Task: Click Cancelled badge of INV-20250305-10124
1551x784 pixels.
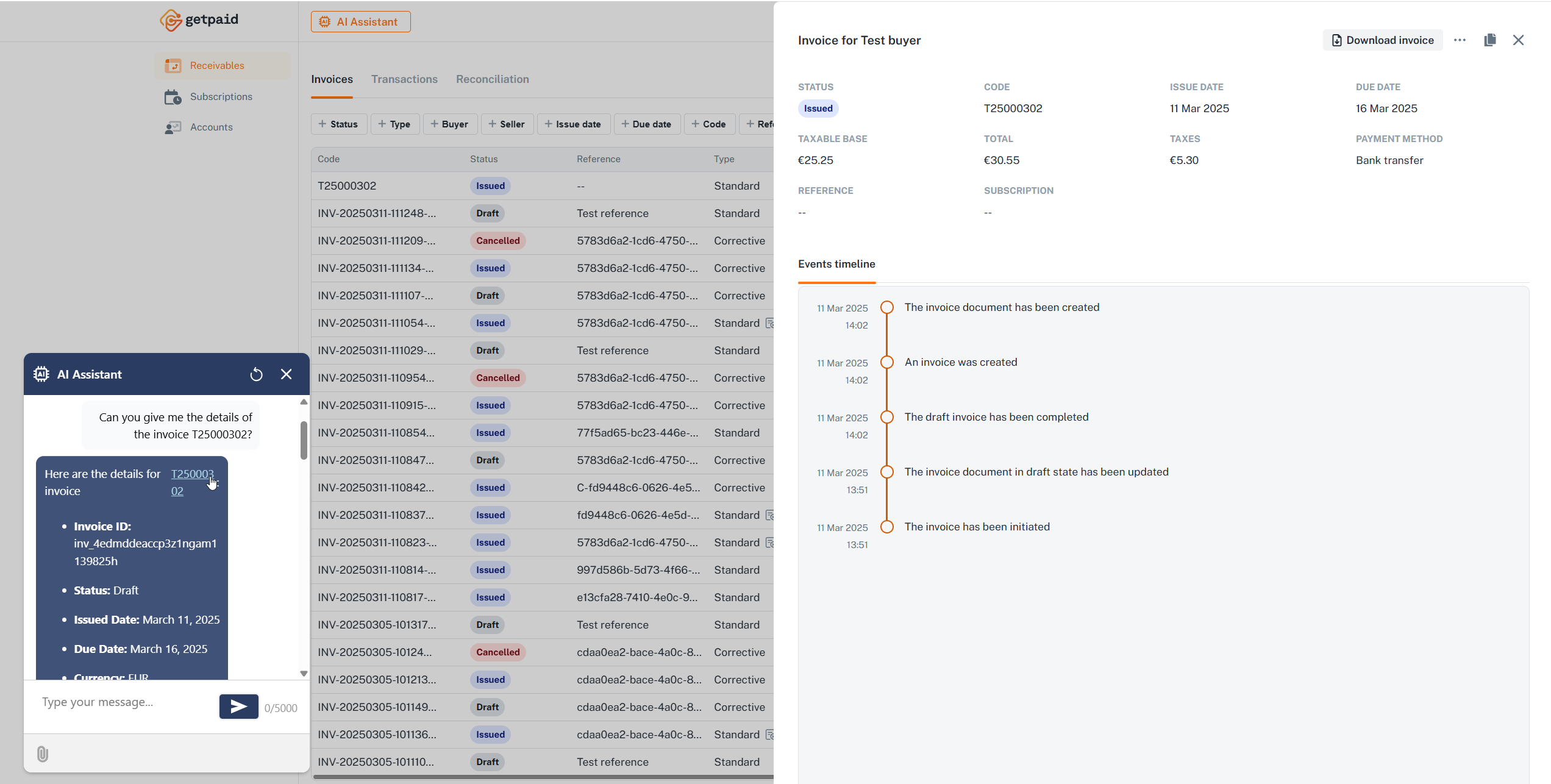Action: click(x=497, y=652)
